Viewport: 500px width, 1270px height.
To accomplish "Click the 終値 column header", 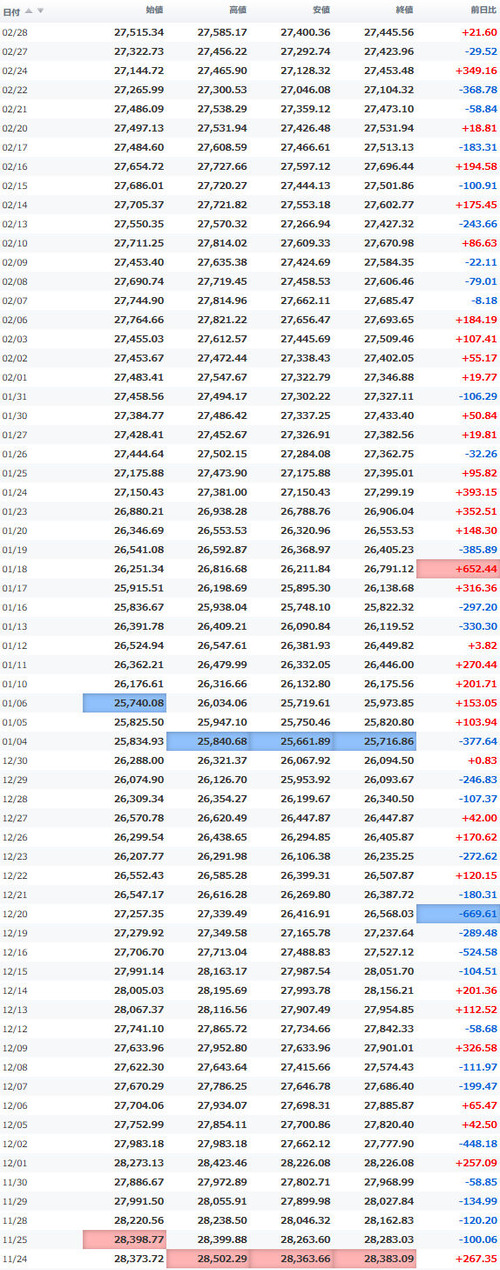I will pos(403,11).
